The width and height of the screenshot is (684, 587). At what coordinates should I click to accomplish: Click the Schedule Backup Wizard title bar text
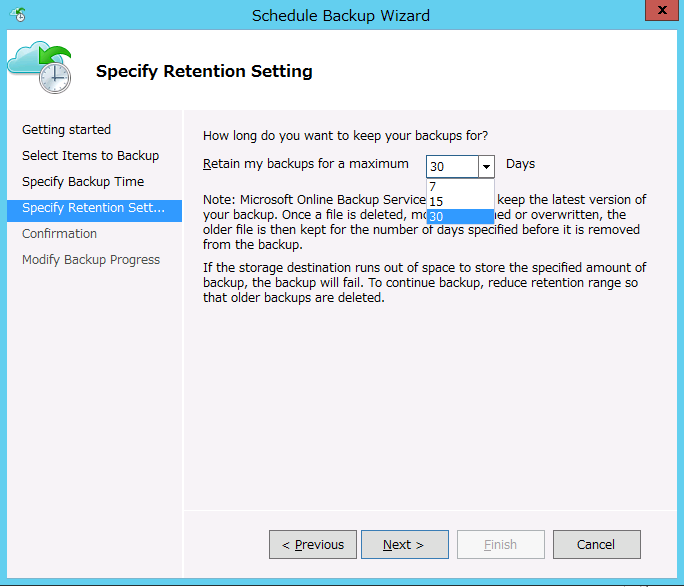pos(341,15)
